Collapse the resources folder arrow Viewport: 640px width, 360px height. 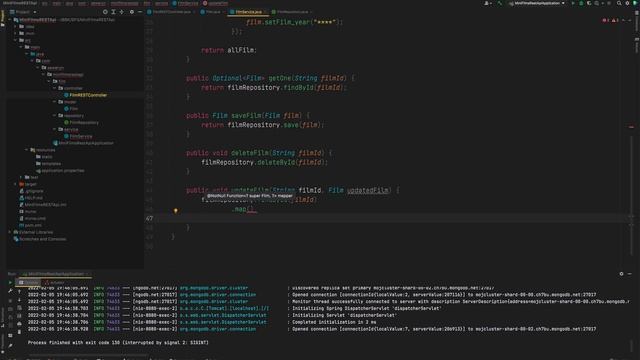pyautogui.click(x=27, y=150)
